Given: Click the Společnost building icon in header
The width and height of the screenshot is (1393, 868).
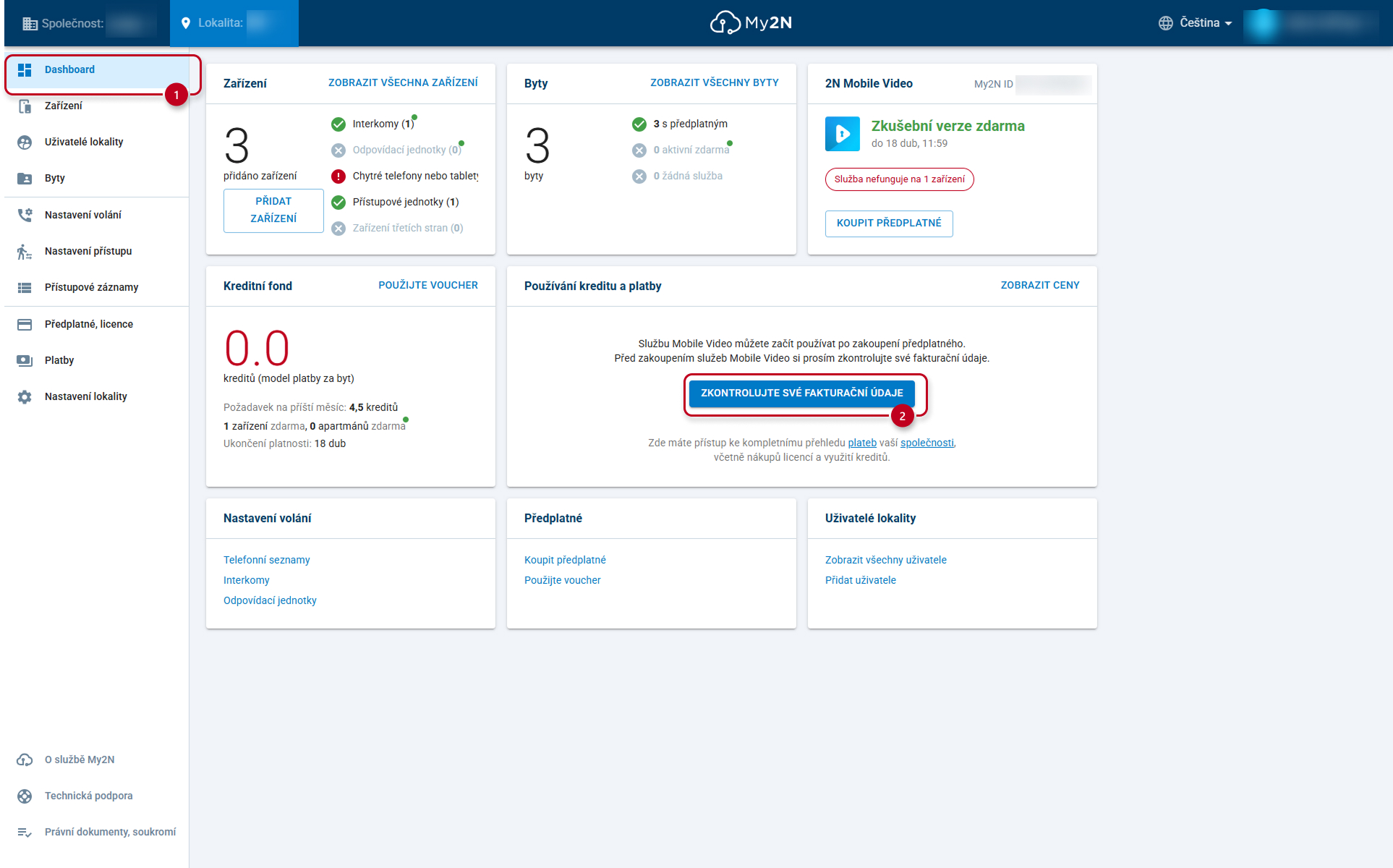Looking at the screenshot, I should point(30,23).
